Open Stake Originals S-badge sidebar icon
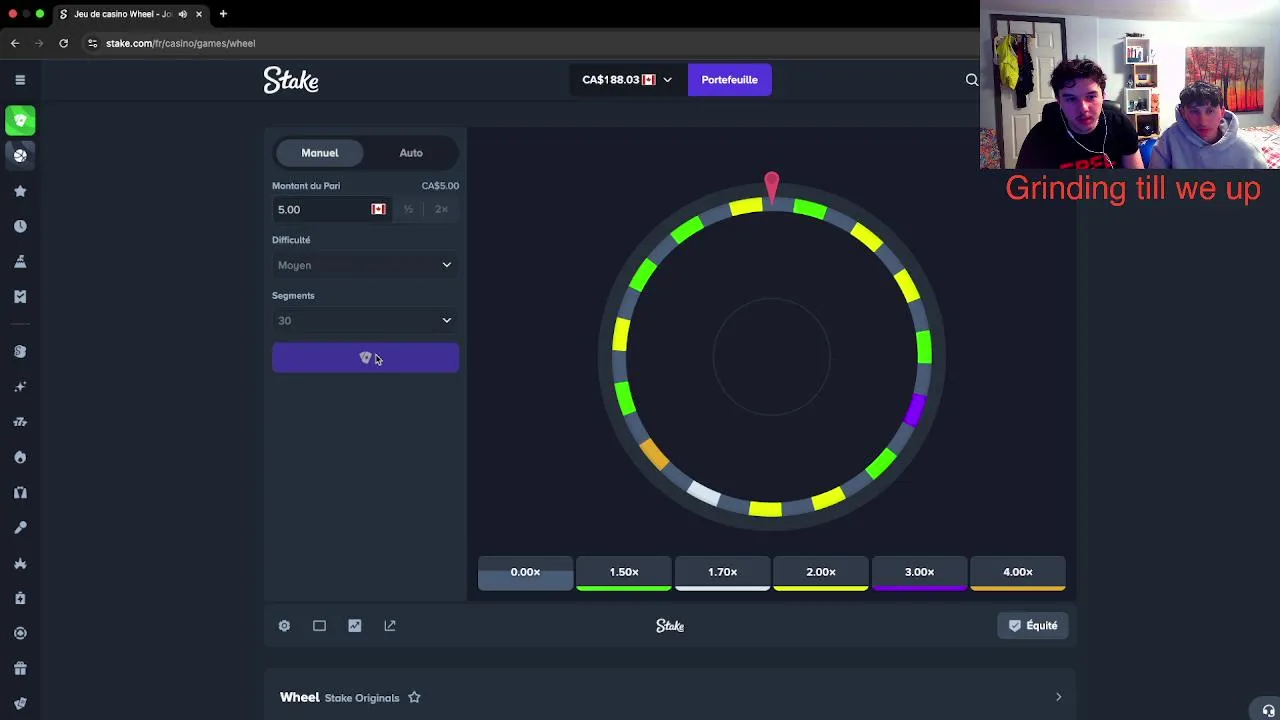Screen dimensions: 1280x720 pos(20,351)
